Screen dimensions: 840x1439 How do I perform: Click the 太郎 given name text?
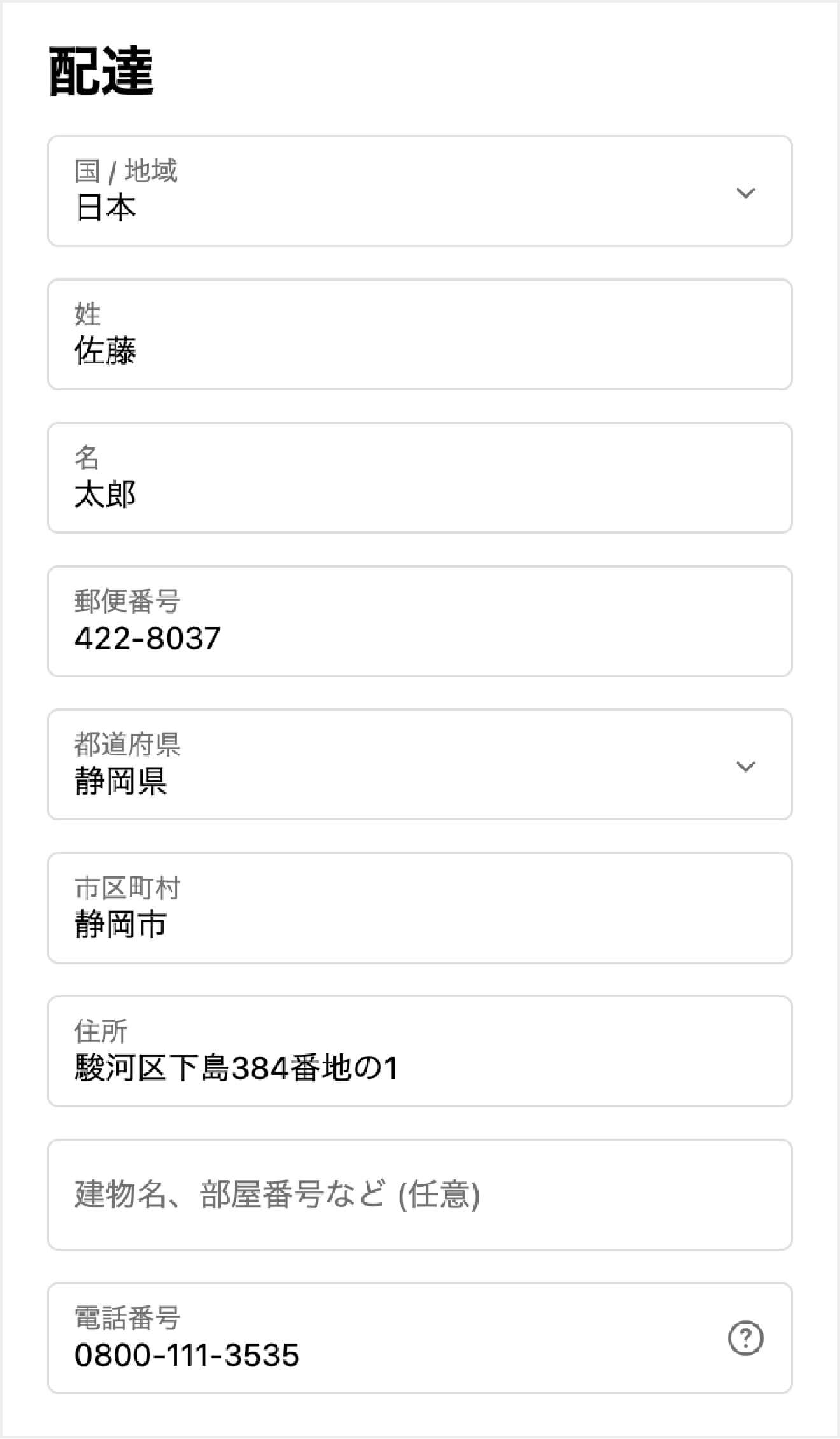tap(105, 495)
